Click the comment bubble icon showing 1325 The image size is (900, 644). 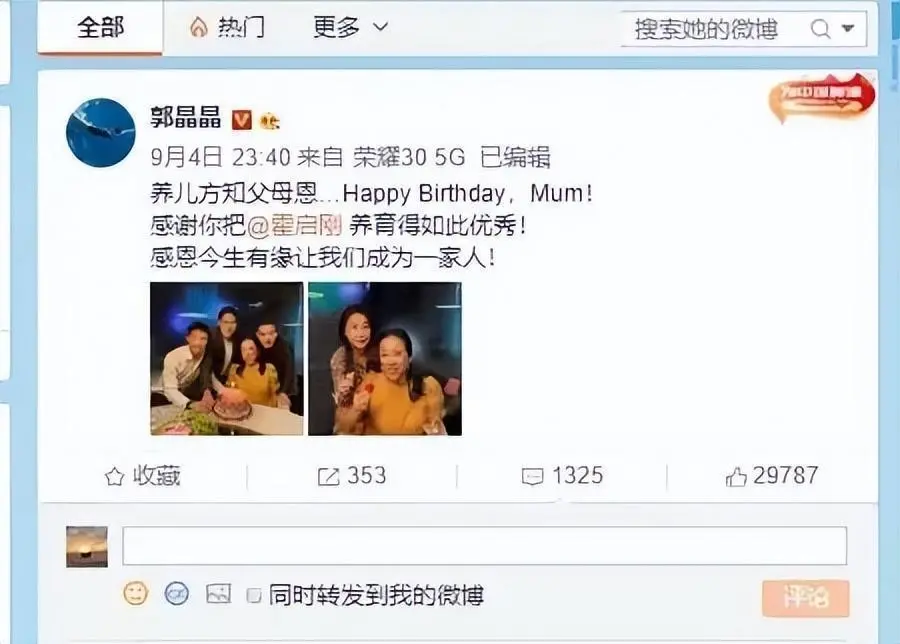click(x=533, y=476)
